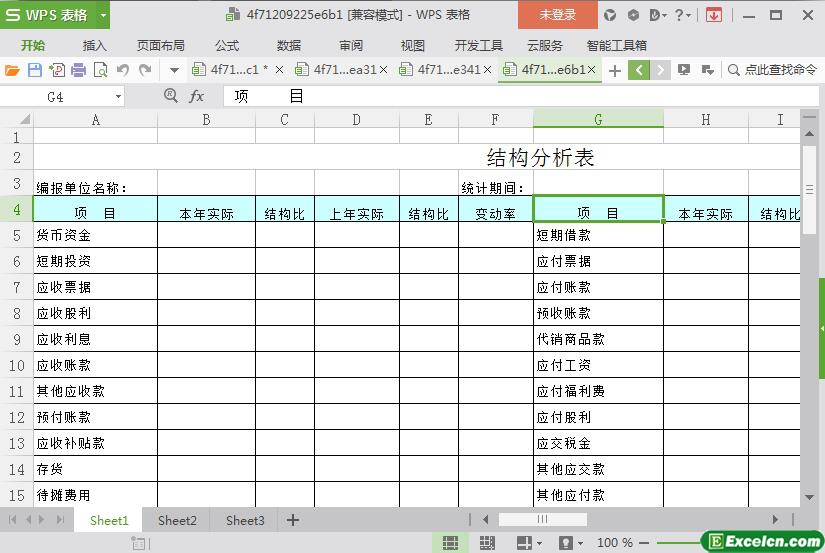Select column G header
This screenshot has width=825, height=553.
598,119
